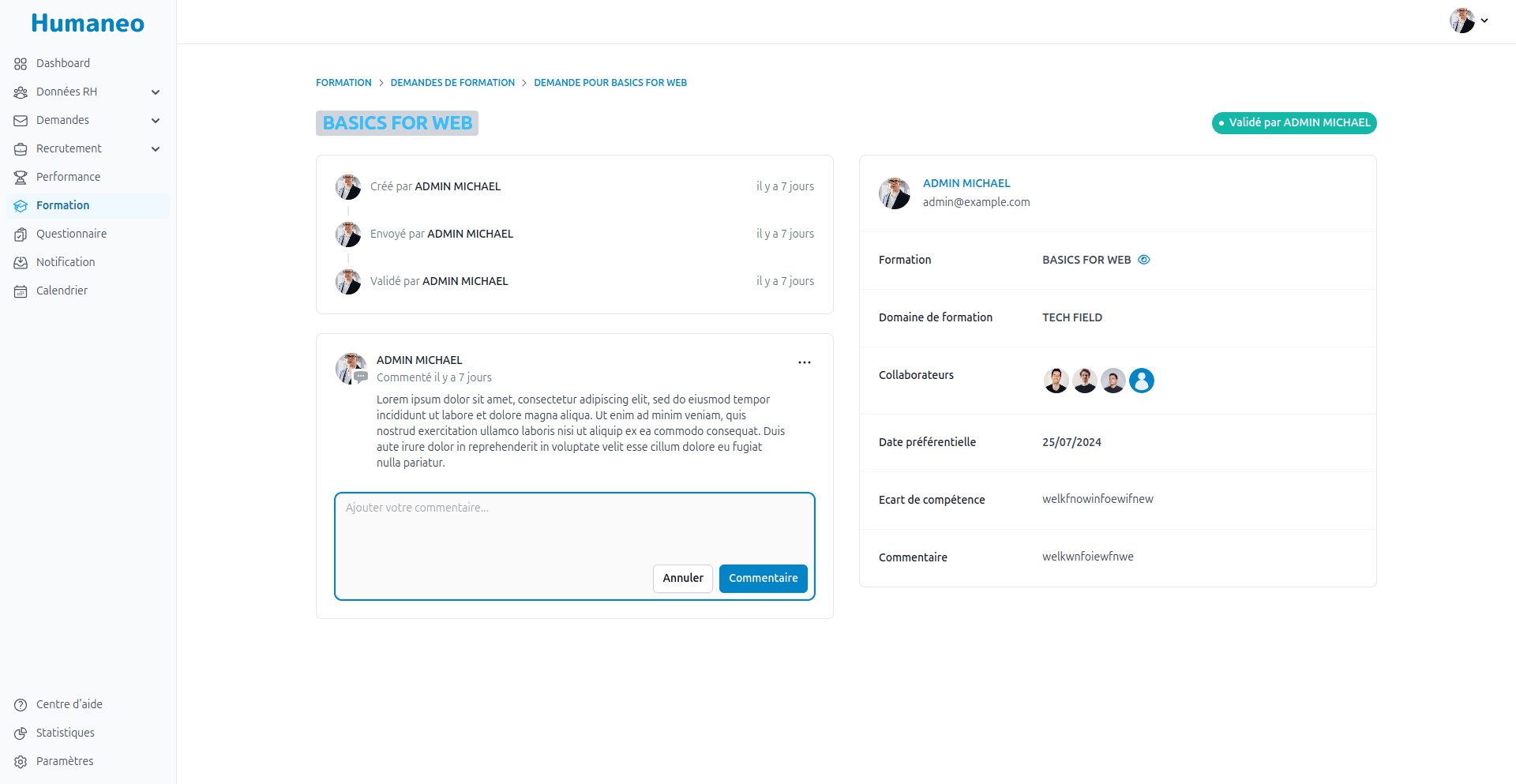Expand the Données RH submenu chevron
Screen dimensions: 1516x784
[x=156, y=92]
